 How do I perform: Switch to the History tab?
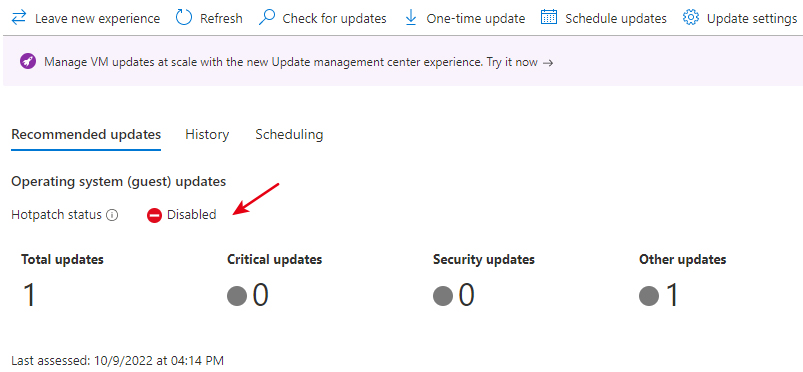[x=207, y=134]
